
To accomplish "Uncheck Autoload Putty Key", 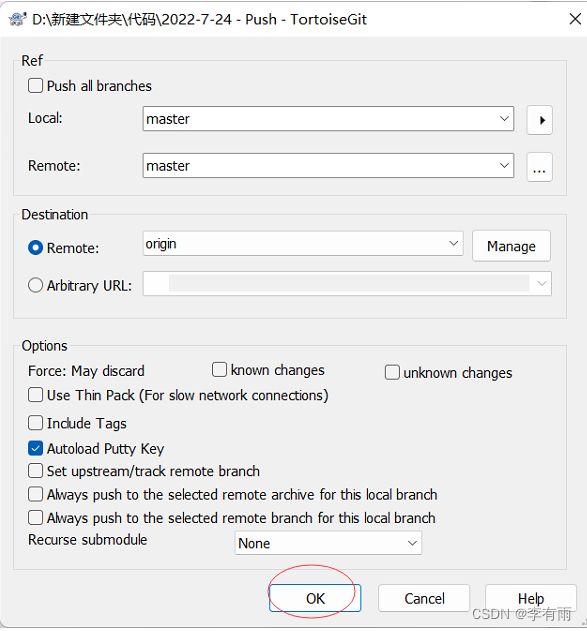I will pyautogui.click(x=35, y=448).
